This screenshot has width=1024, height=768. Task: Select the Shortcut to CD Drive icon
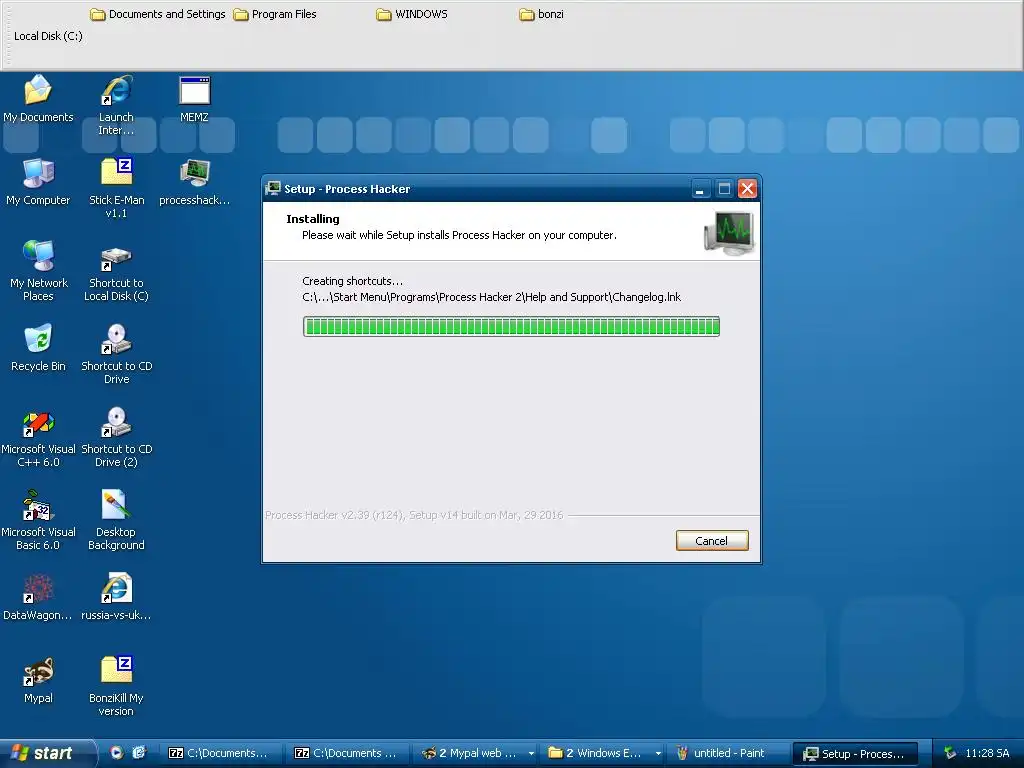click(116, 354)
